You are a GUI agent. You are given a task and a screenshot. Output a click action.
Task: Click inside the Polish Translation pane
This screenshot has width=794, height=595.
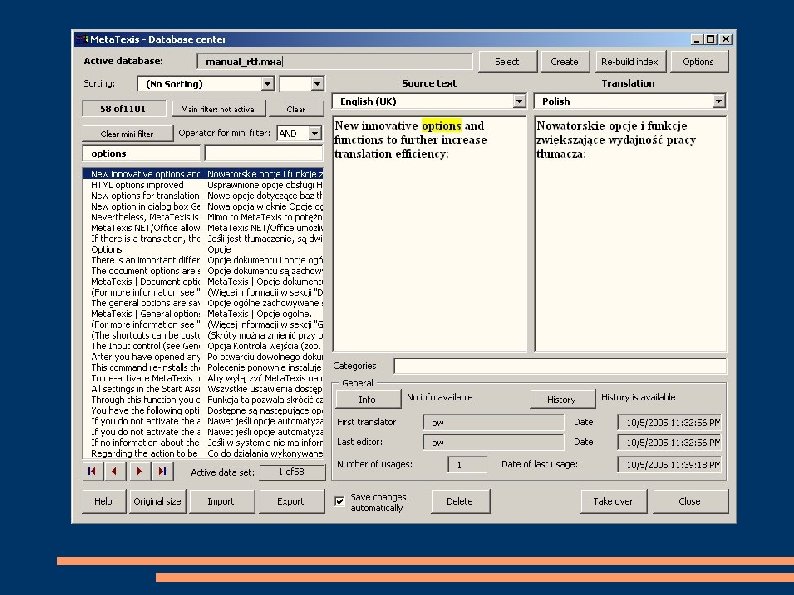click(630, 233)
